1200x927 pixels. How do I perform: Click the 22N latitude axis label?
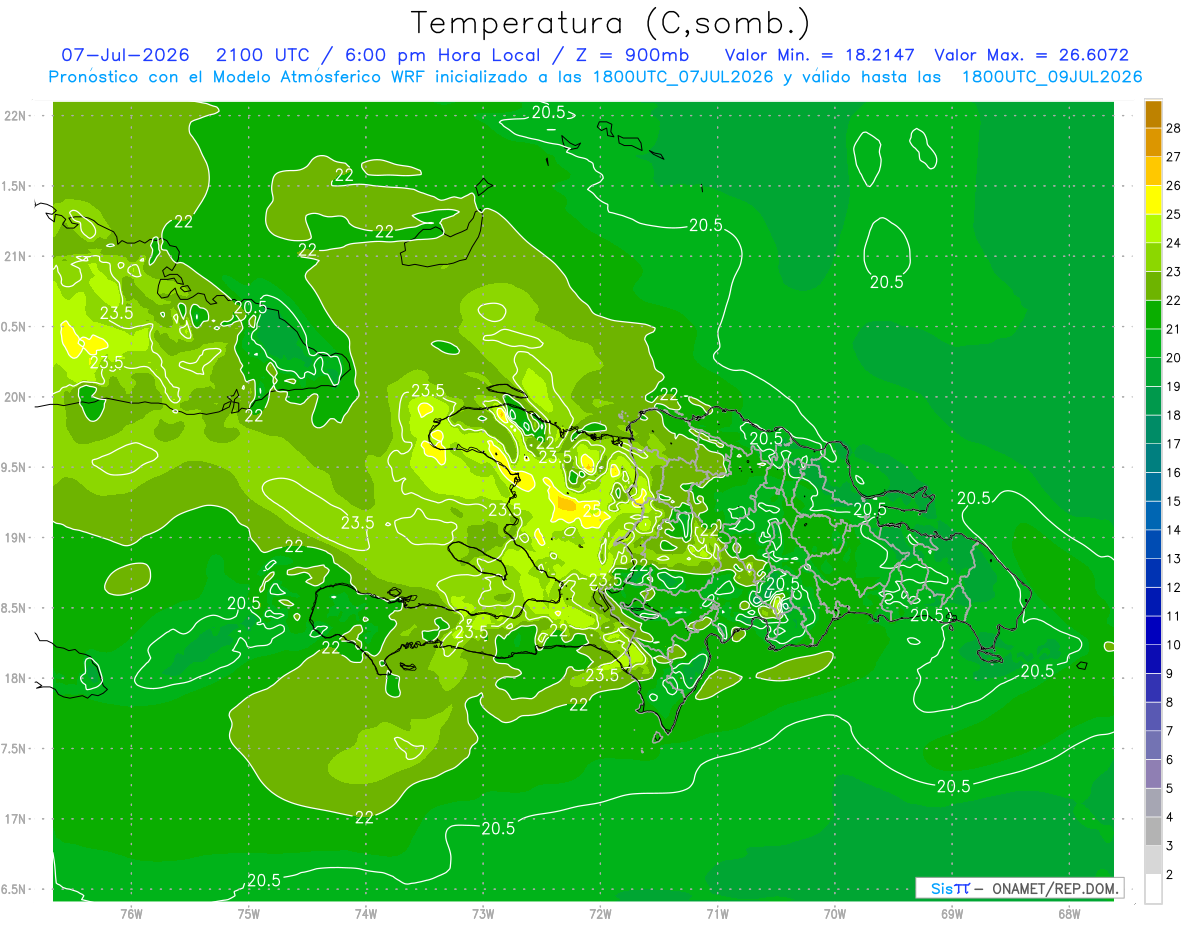15,115
